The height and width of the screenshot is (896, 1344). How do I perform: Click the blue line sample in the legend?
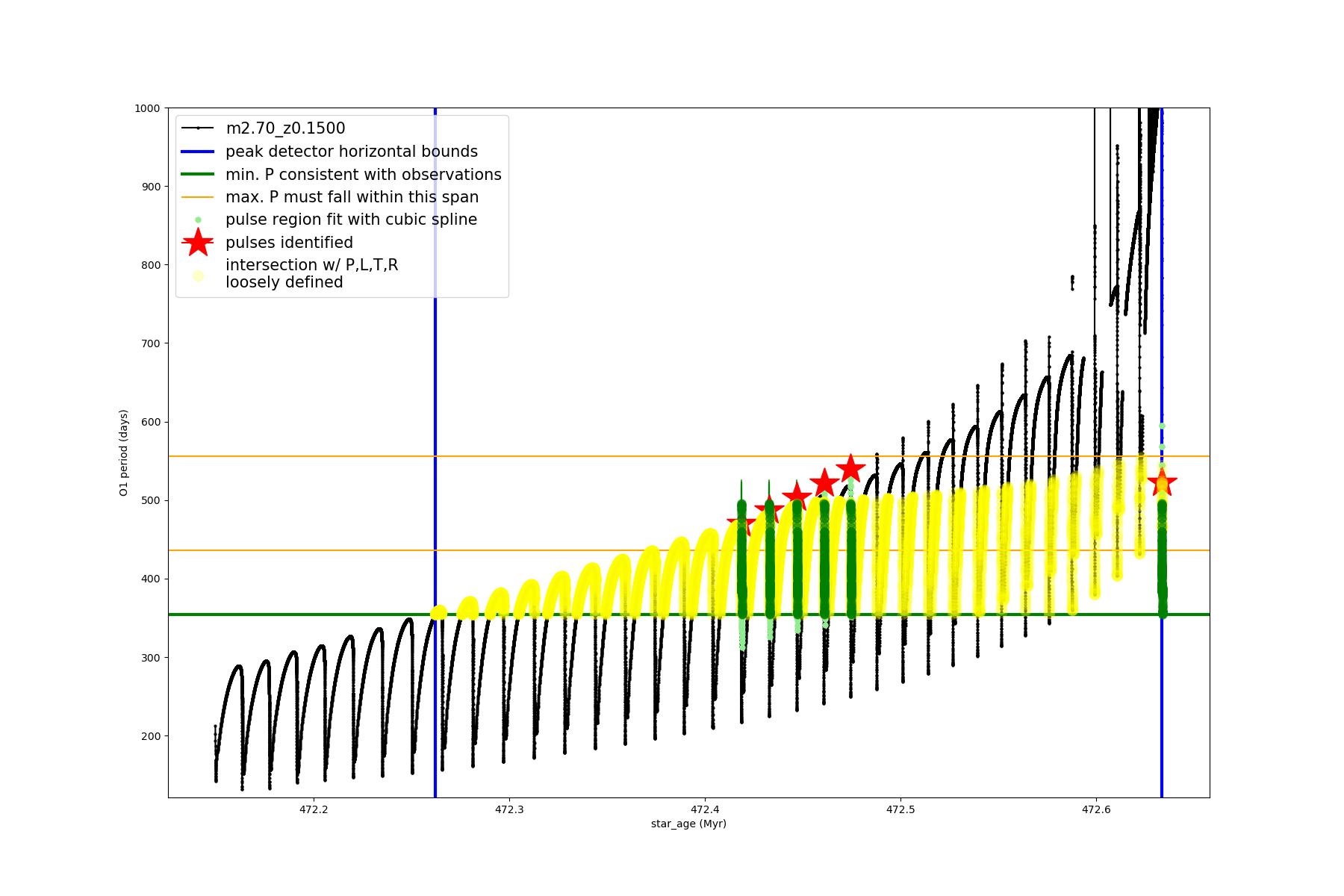(x=198, y=152)
